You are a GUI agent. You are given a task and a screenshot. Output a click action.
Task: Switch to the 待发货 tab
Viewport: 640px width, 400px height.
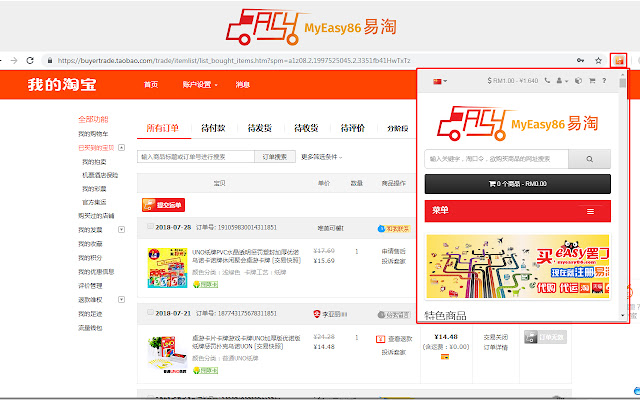(x=260, y=128)
